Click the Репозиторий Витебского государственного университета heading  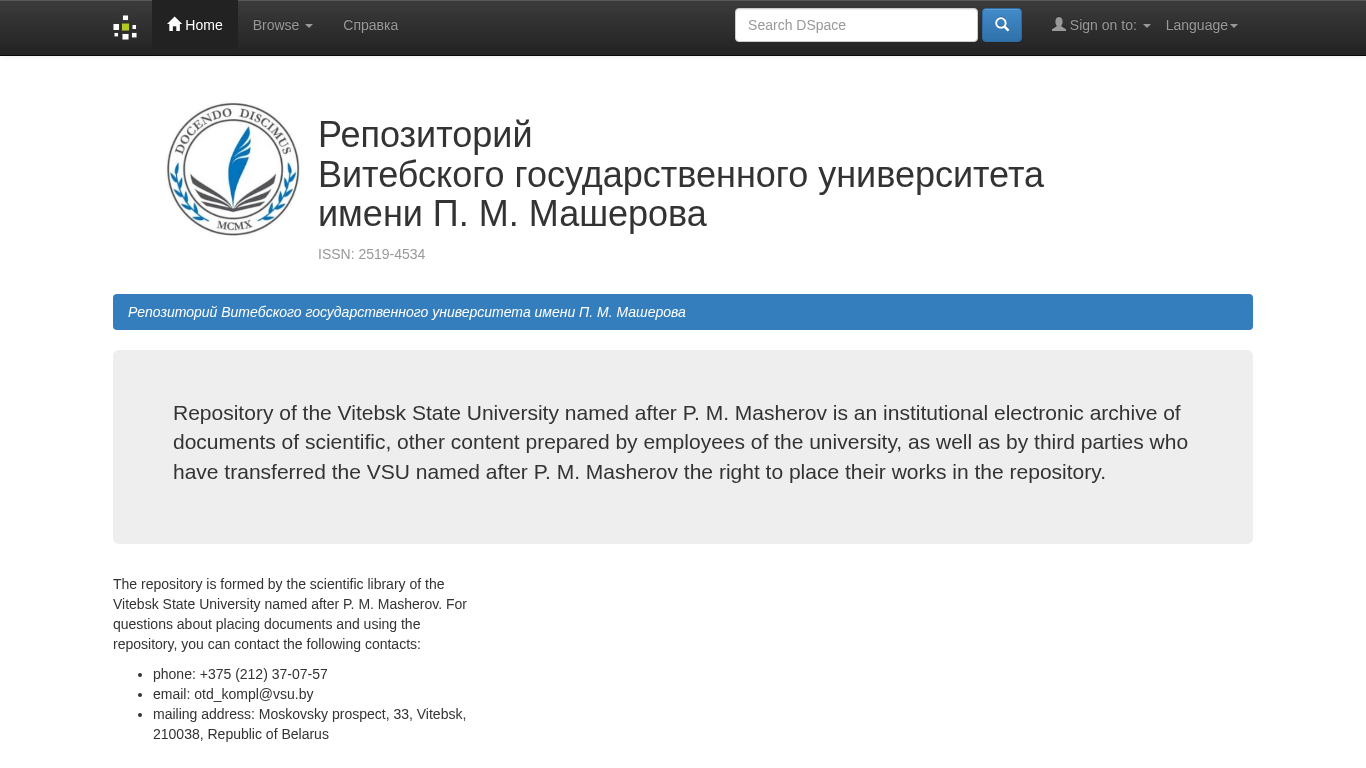point(681,174)
